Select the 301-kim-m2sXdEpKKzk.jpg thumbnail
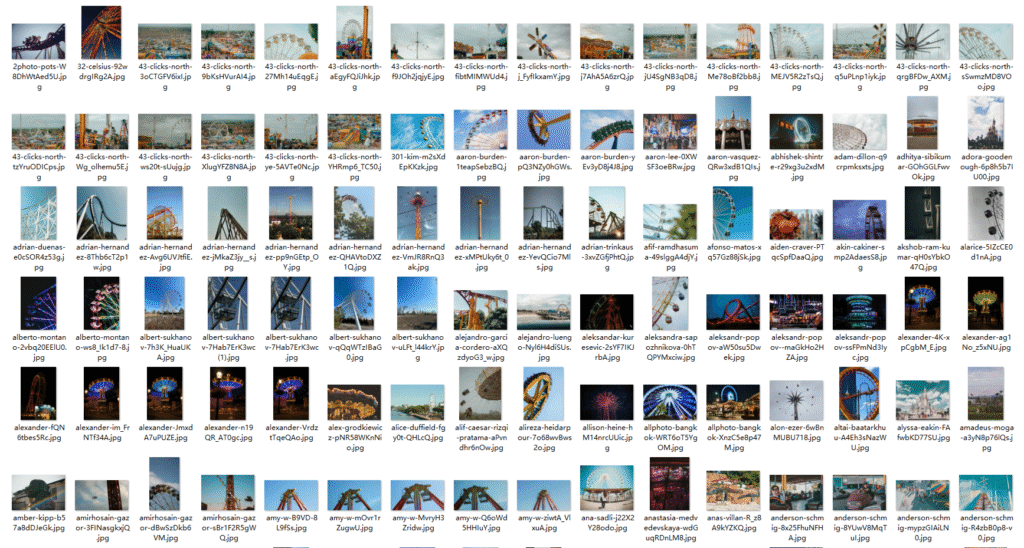1024x548 pixels. 417,132
